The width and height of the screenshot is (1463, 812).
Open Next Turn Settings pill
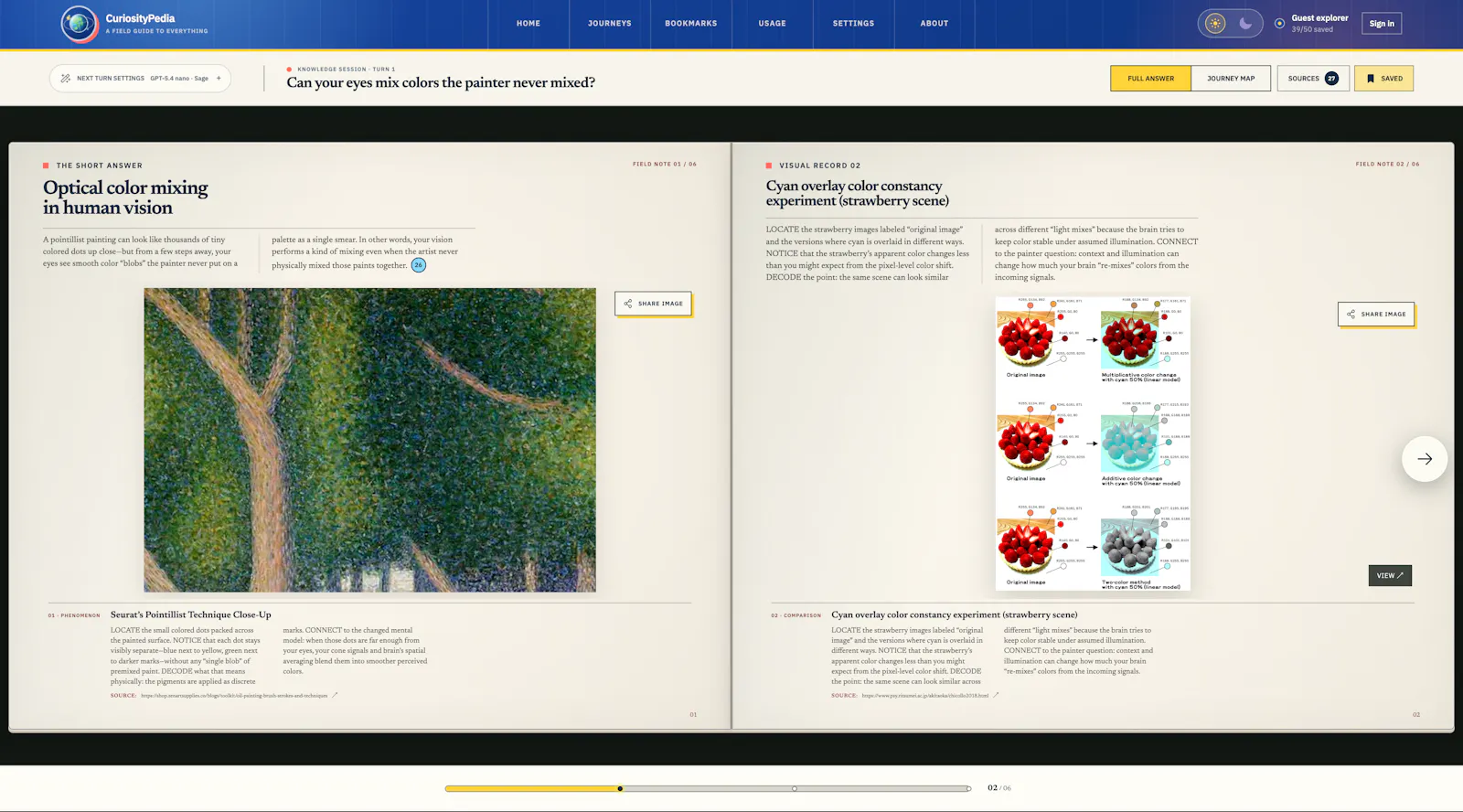pyautogui.click(x=140, y=79)
